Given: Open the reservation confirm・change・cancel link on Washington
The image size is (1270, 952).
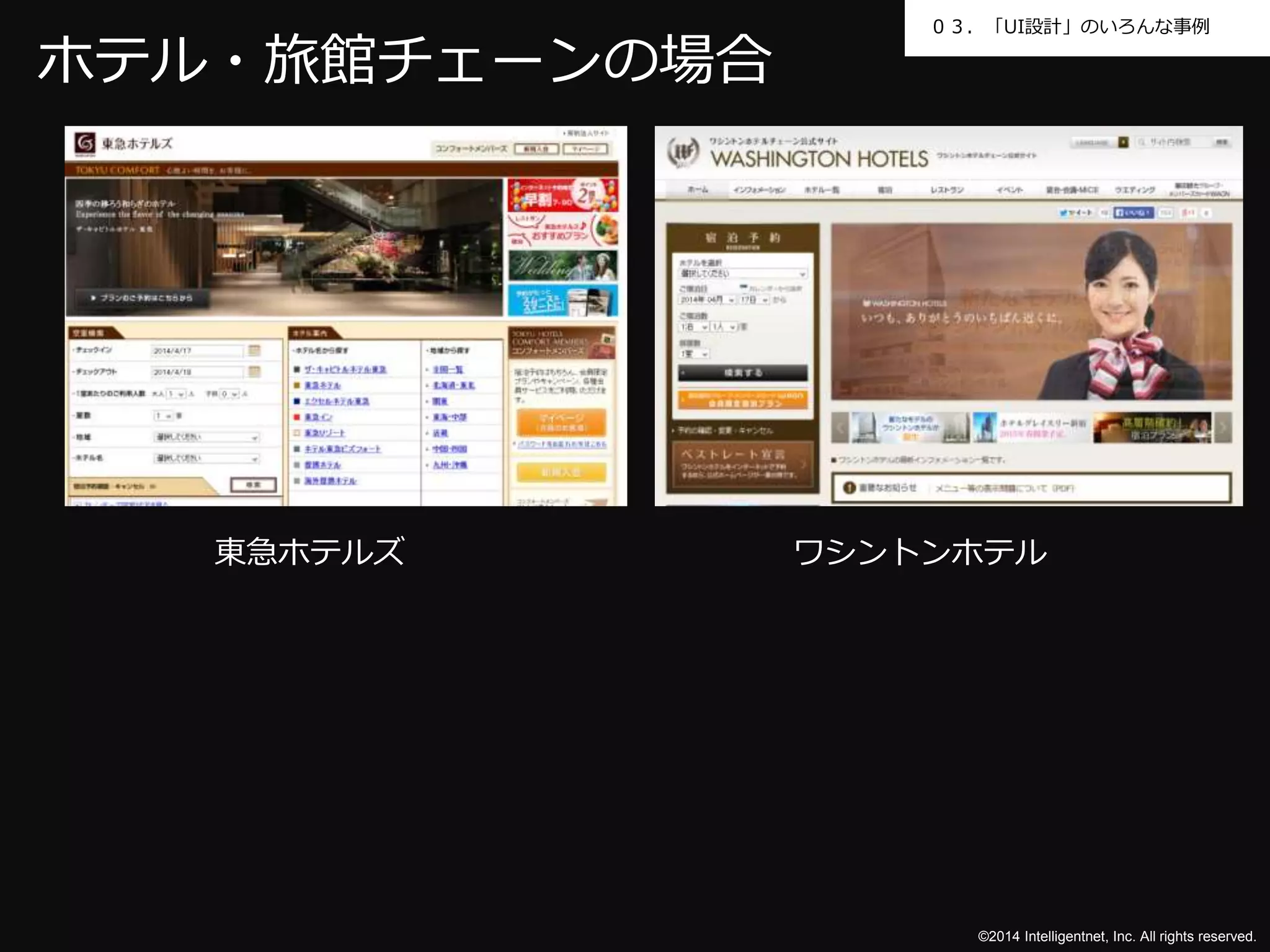Looking at the screenshot, I should click(726, 430).
